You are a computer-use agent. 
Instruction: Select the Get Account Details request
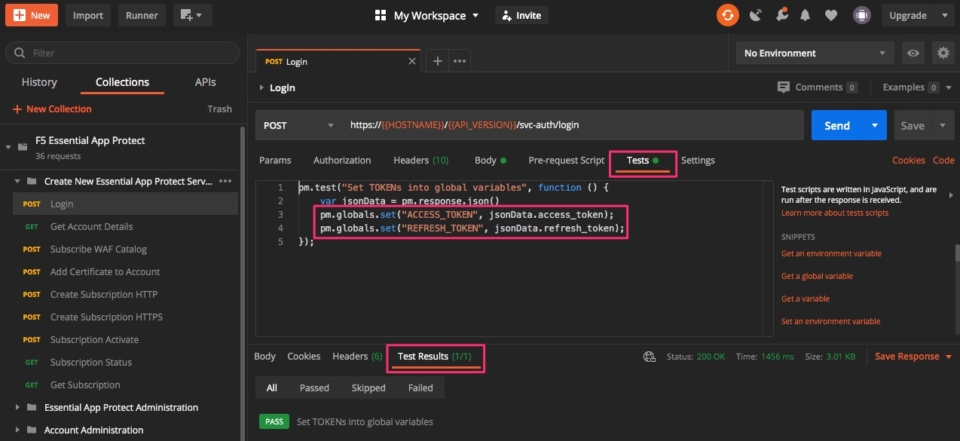click(125, 227)
